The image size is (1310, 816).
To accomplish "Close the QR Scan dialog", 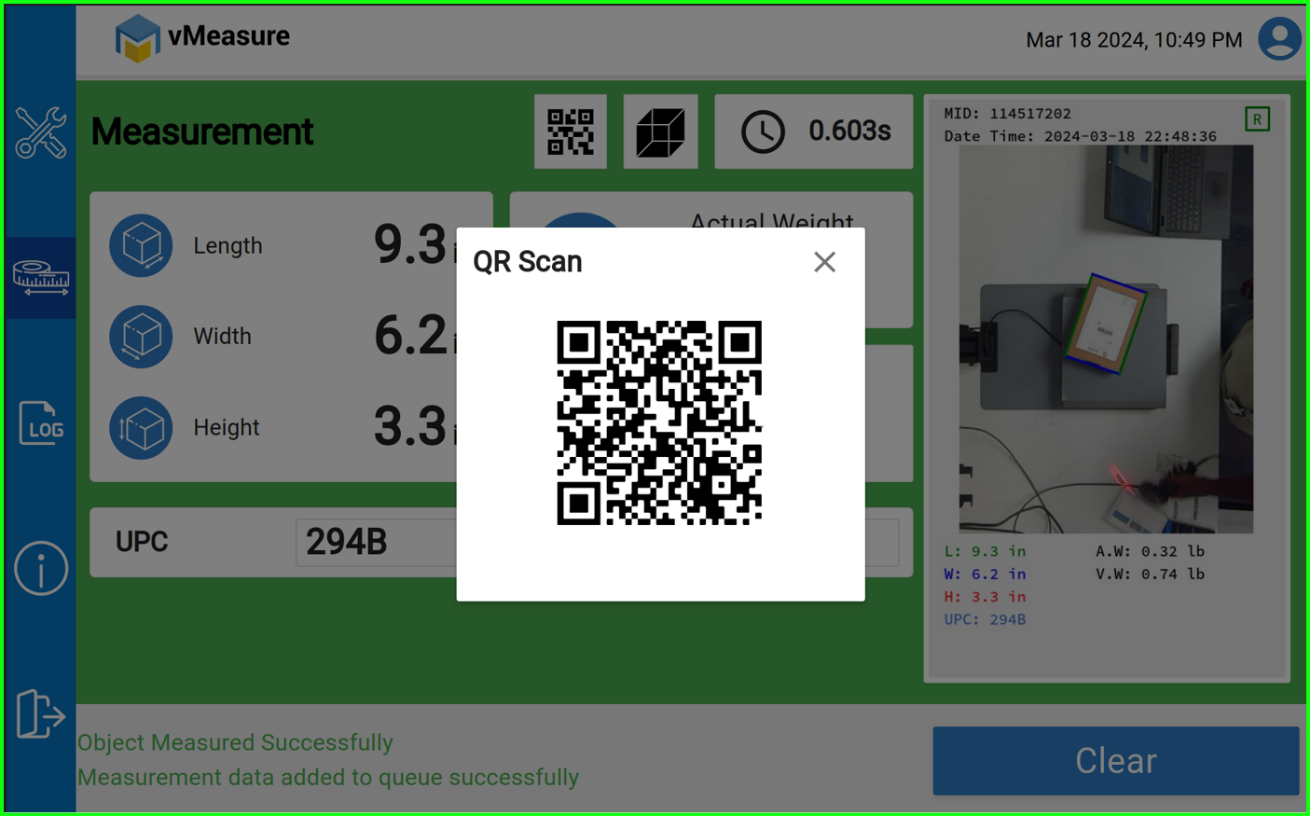I will 824,262.
